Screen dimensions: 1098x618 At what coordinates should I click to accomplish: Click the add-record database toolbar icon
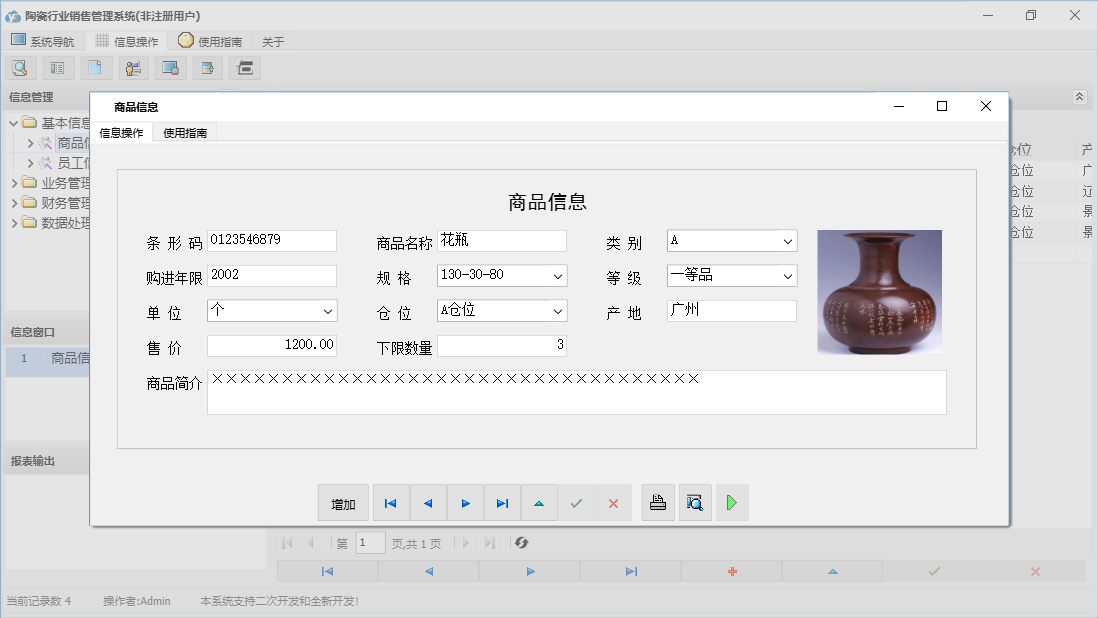(207, 67)
